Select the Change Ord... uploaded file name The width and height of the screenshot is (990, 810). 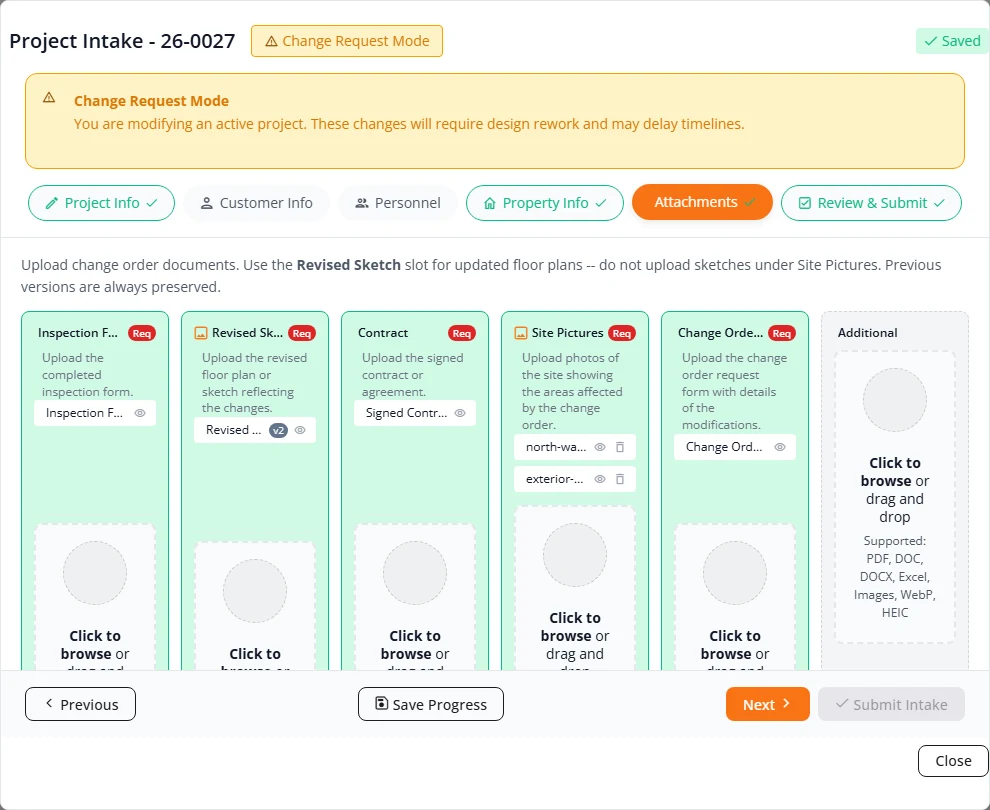724,447
